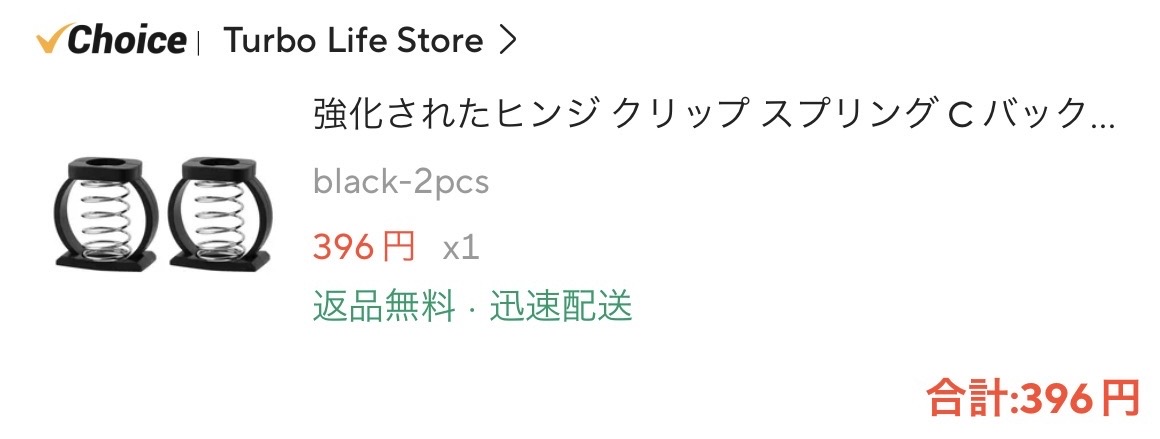Click the dot between 返品無料 and 迅速配送
The width and height of the screenshot is (1160, 439).
(472, 308)
